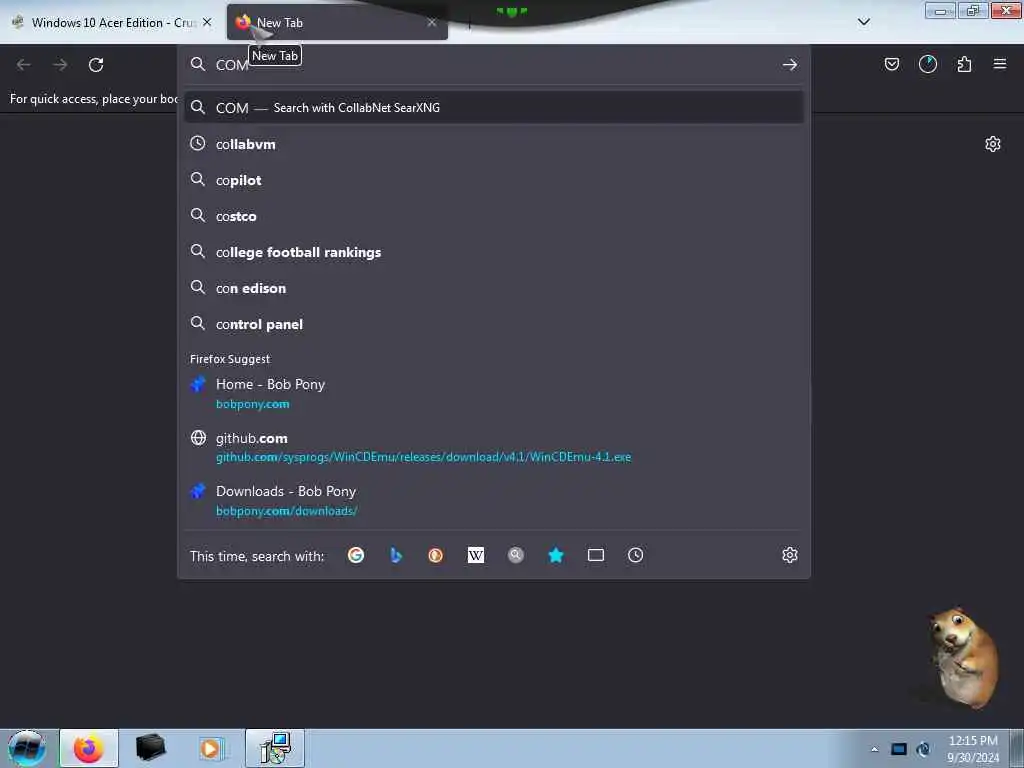Viewport: 1024px width, 768px height.
Task: Choose the con edison suggestion
Action: [494, 288]
